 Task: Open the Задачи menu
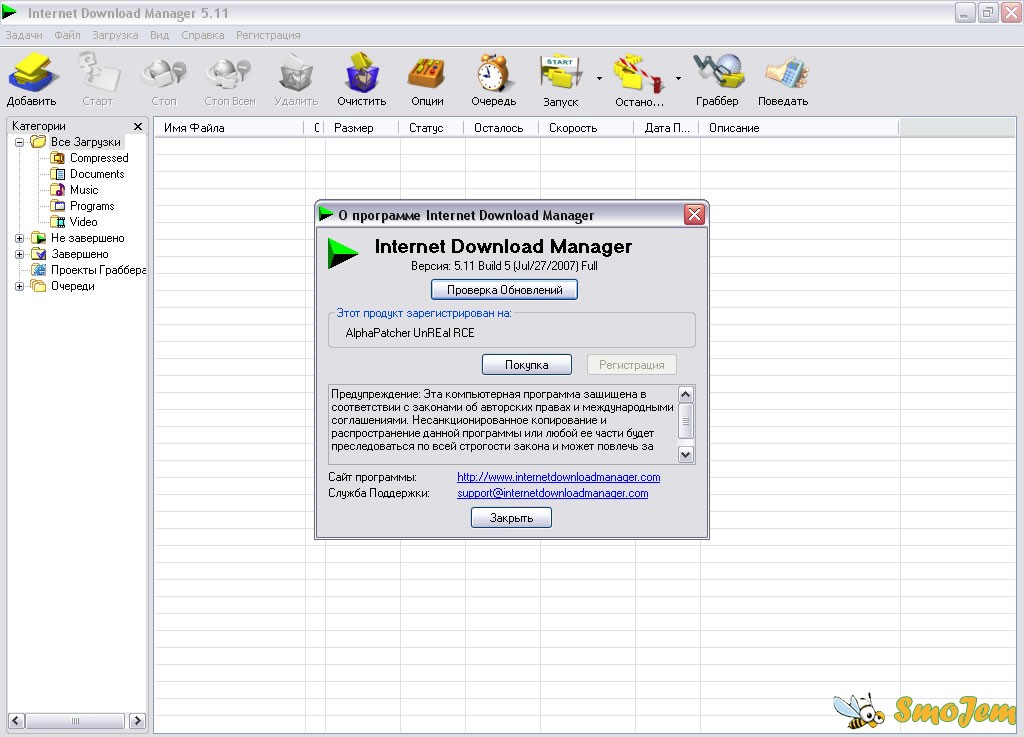point(24,35)
